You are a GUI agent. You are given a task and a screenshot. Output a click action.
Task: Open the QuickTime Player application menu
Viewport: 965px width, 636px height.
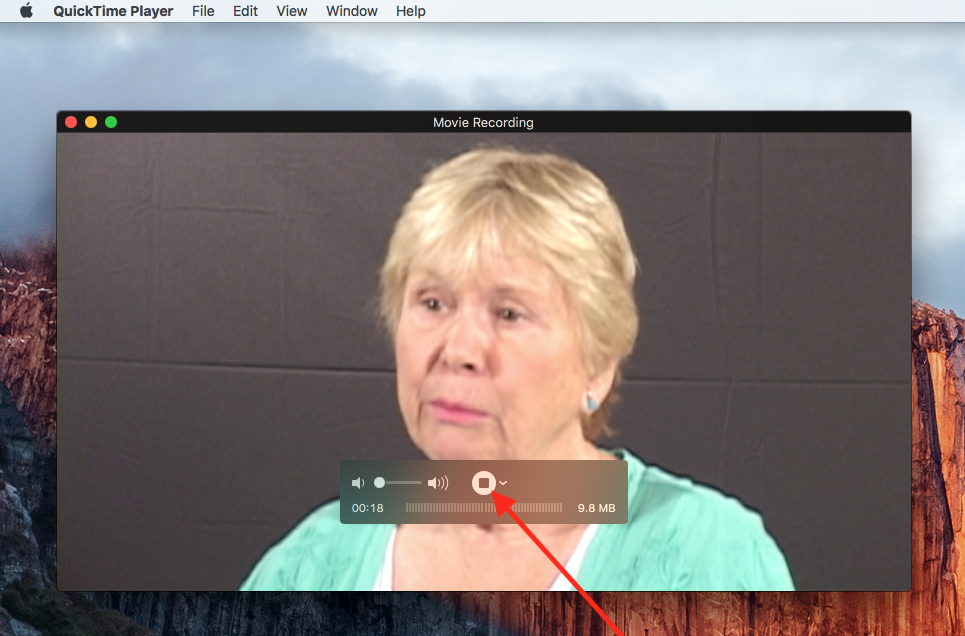(x=113, y=11)
